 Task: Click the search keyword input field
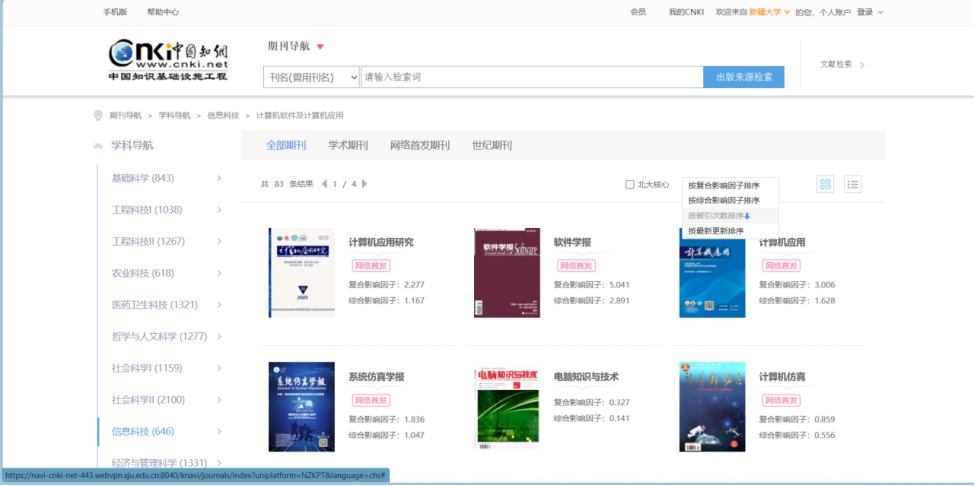(532, 77)
